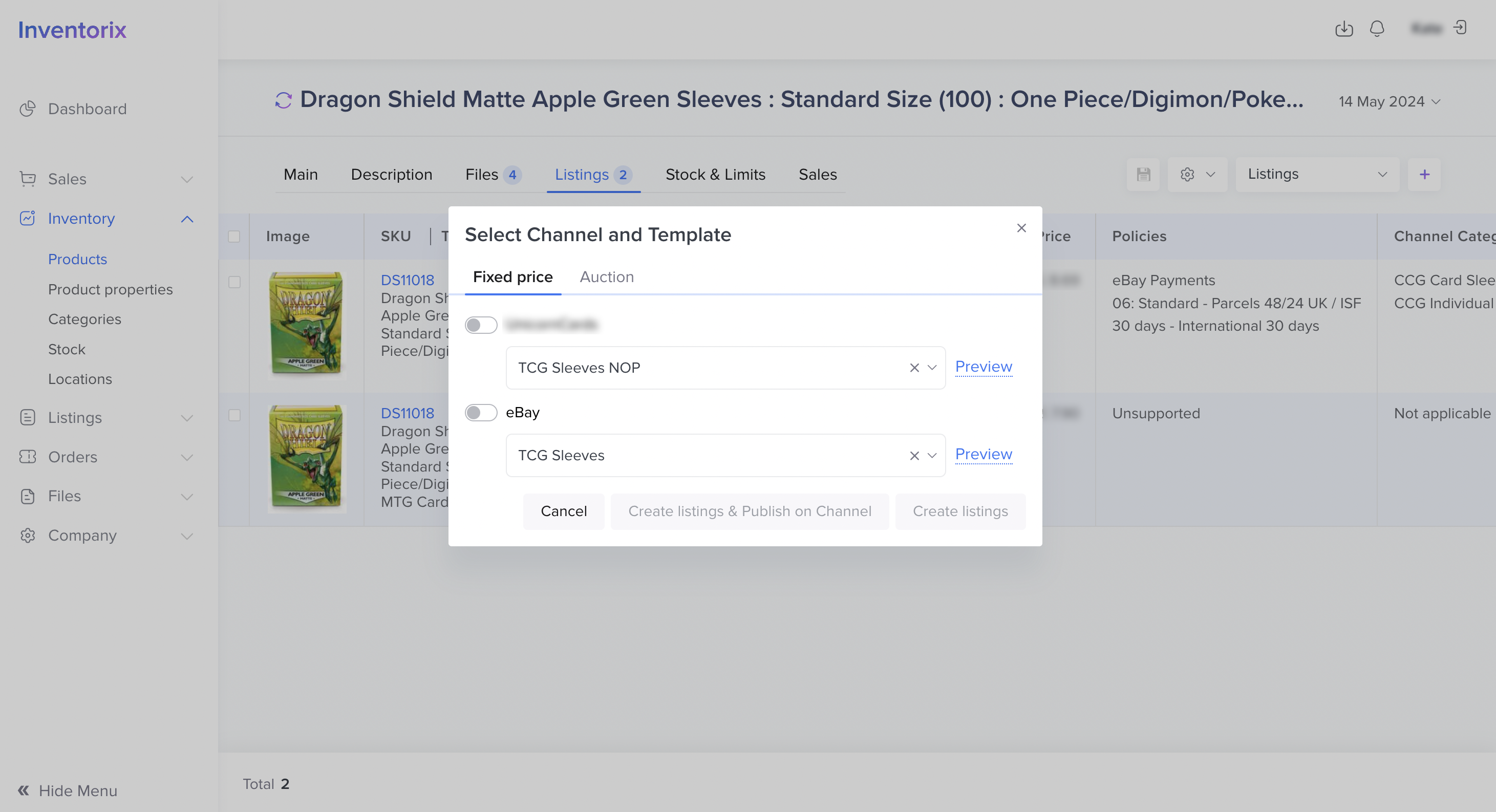Open first row DS11018 SKU link
The width and height of the screenshot is (1496, 812).
[407, 280]
